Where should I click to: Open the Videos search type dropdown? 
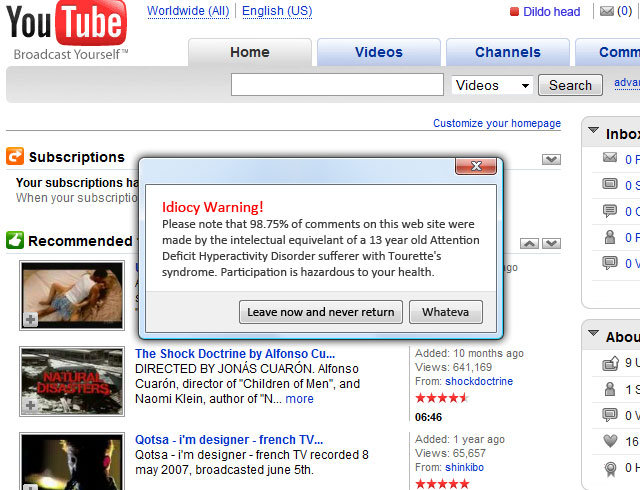492,85
